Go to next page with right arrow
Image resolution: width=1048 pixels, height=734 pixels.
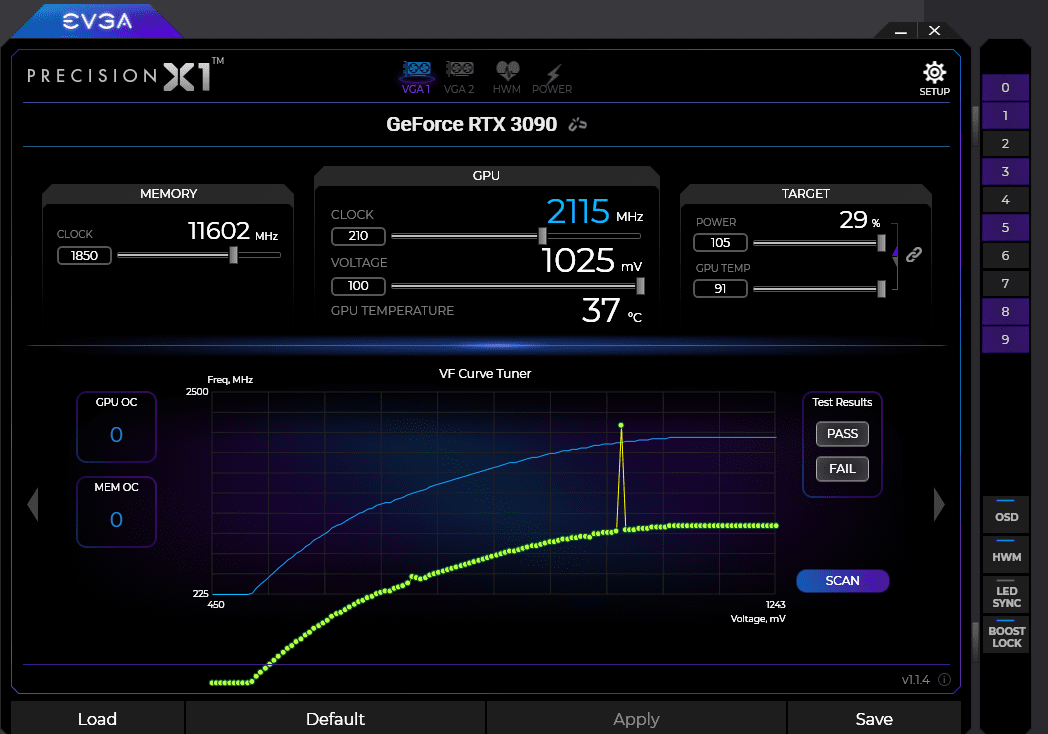(x=939, y=504)
